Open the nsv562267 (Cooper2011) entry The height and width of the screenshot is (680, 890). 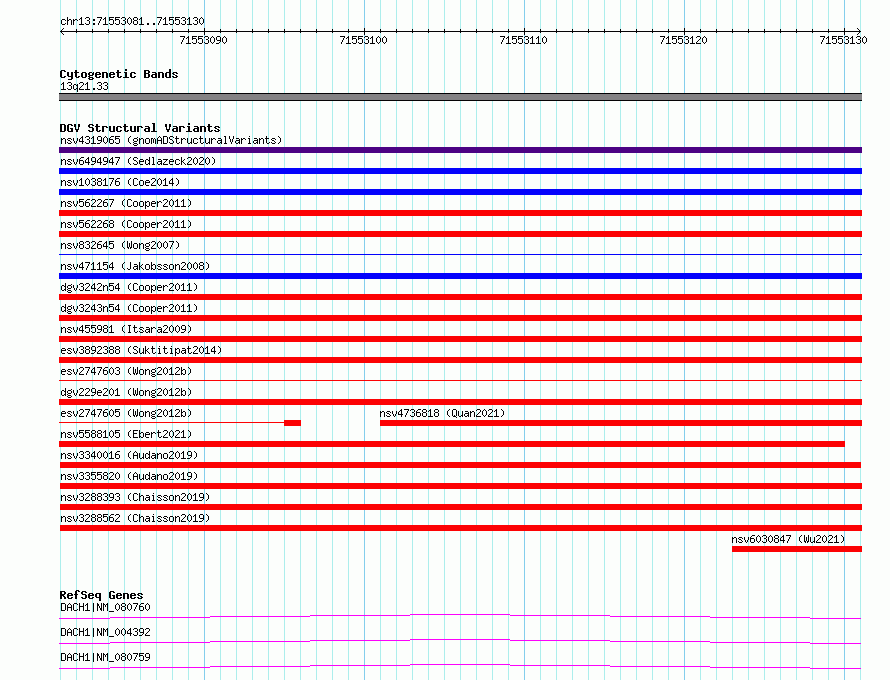126,203
